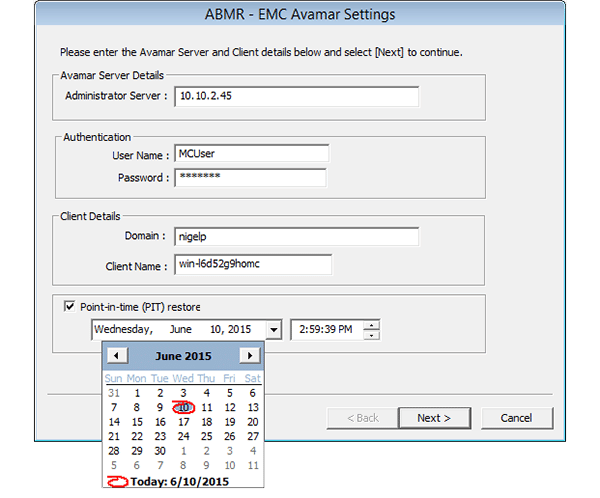
Task: Open the date picker dropdown arrow
Action: coord(274,330)
